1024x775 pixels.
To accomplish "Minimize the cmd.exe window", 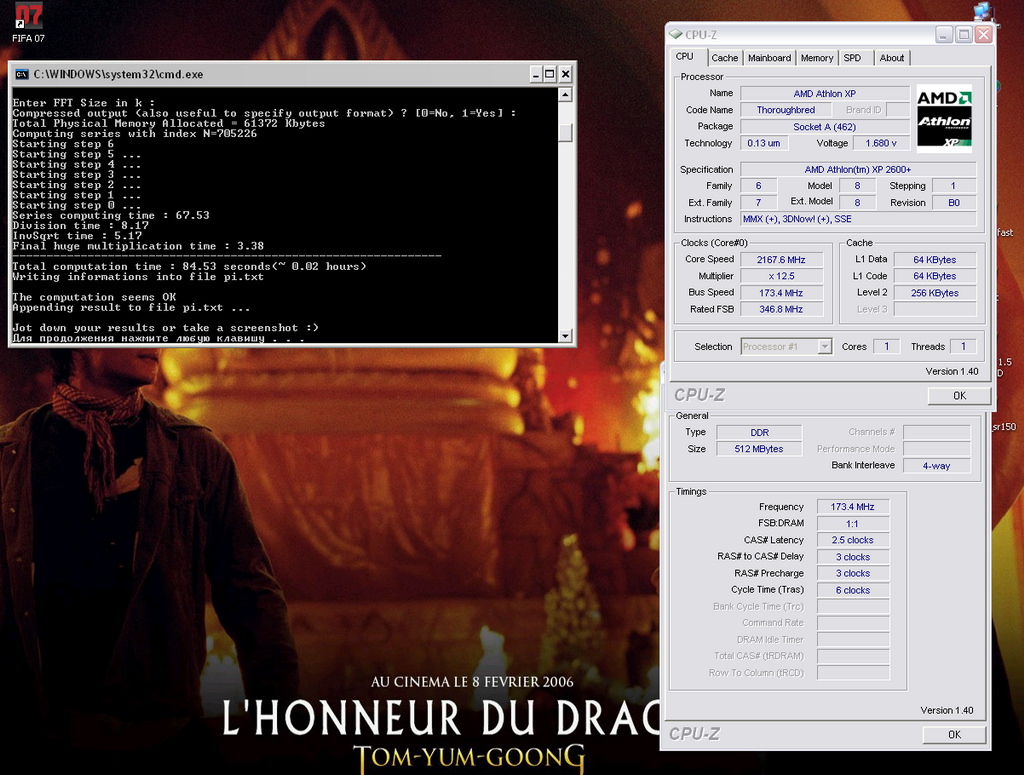I will tap(535, 74).
